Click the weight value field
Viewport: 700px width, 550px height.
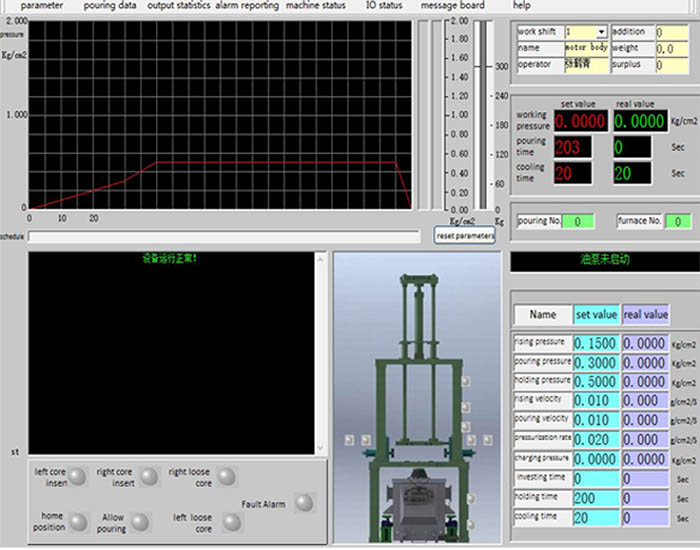pos(672,49)
